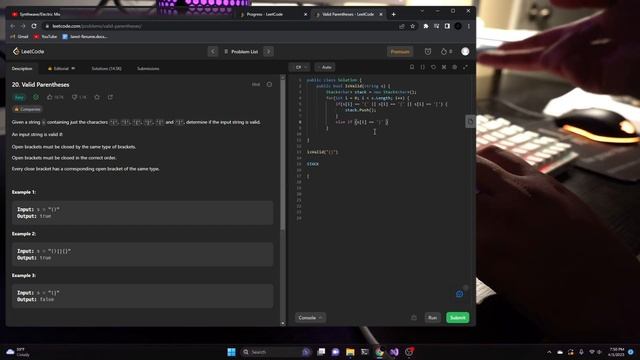Viewport: 640px width, 360px height.
Task: Click the green solved check icon
Action: pyautogui.click(x=36, y=97)
